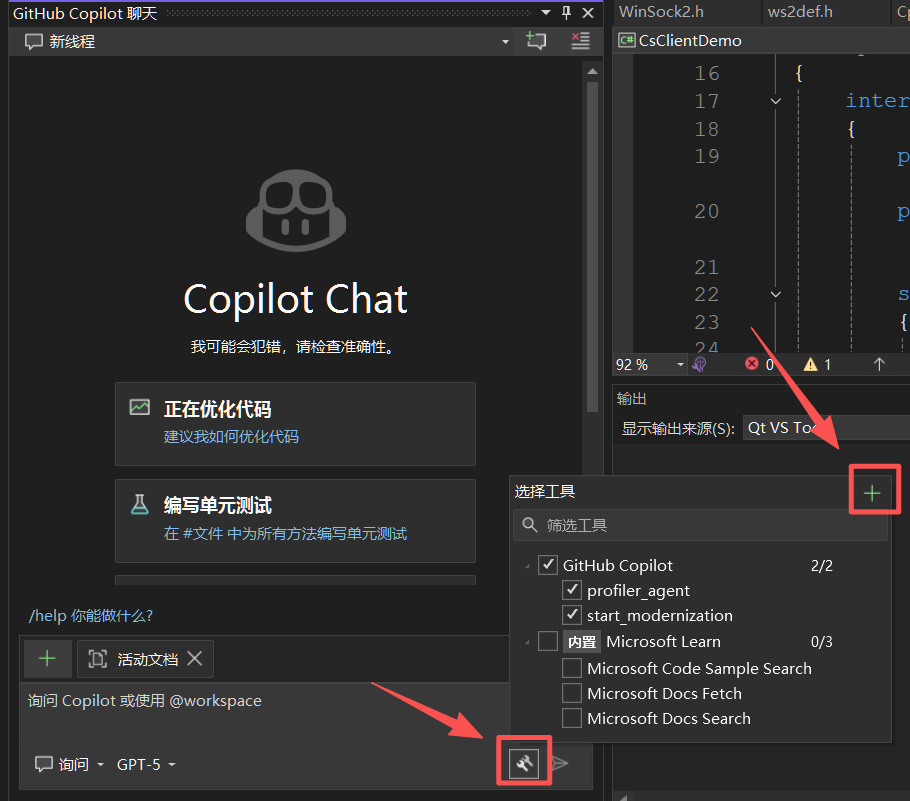Viewport: 910px width, 801px height.
Task: Click the 编写单元测试 suggestion card
Action: 295,521
